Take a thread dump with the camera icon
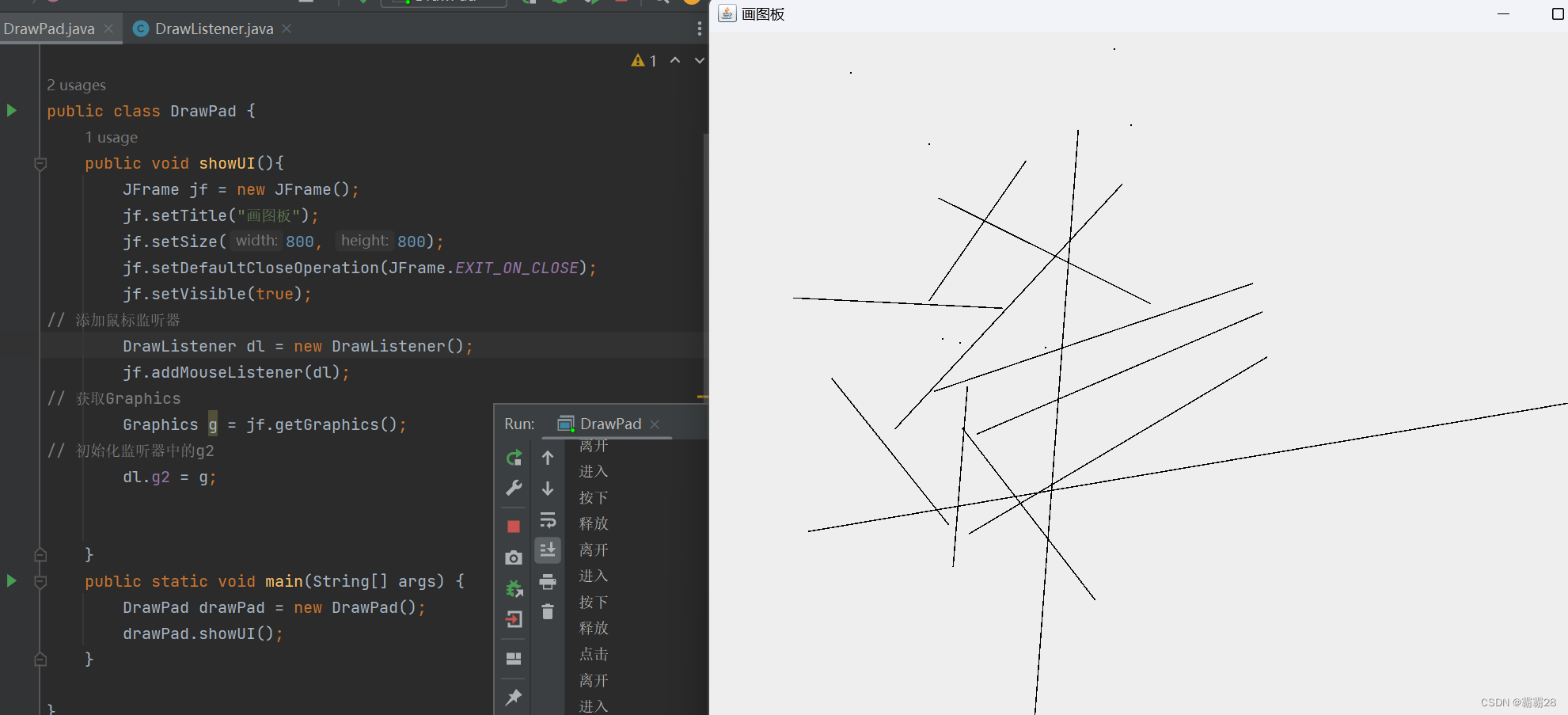This screenshot has height=715, width=1568. (x=514, y=557)
